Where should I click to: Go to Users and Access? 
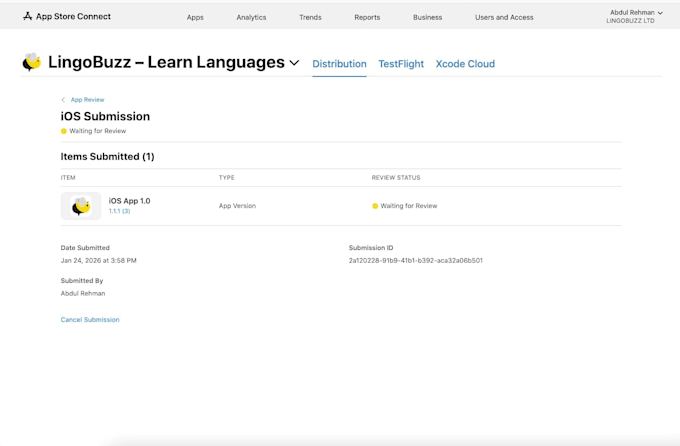click(504, 17)
